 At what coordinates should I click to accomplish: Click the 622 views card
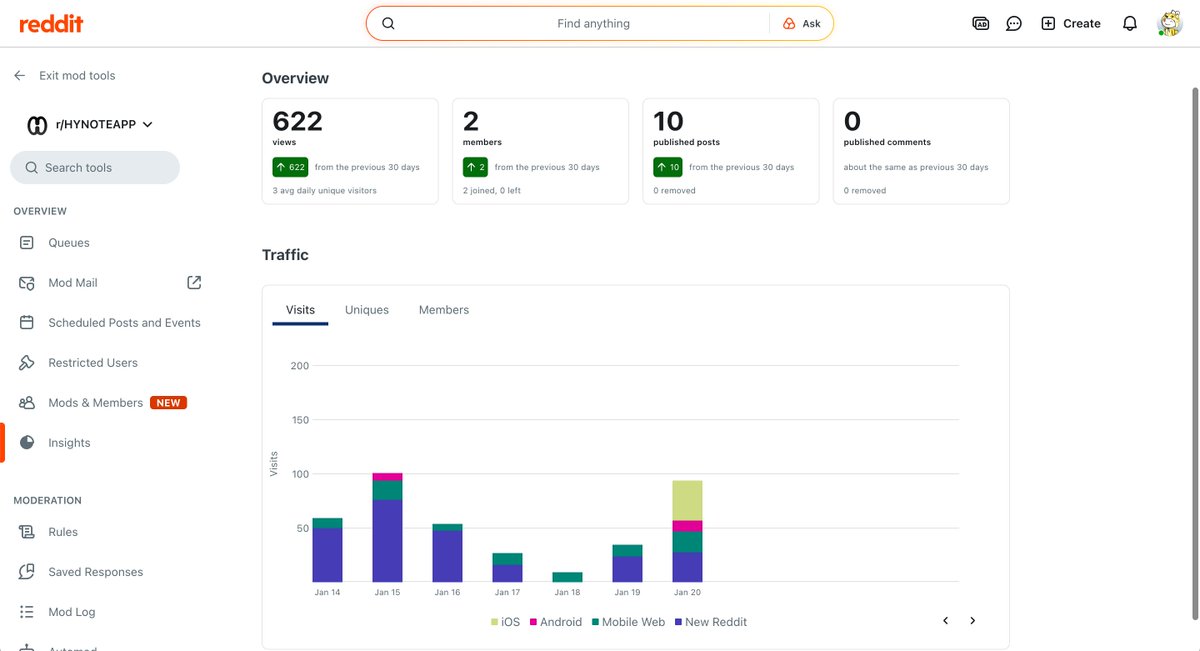[x=350, y=151]
